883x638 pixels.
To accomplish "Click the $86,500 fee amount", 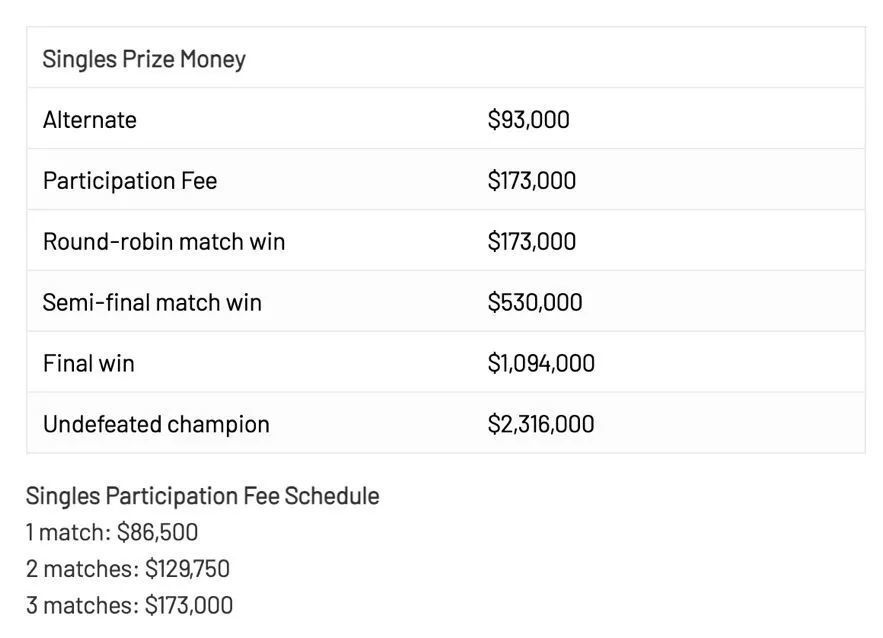I will click(157, 532).
